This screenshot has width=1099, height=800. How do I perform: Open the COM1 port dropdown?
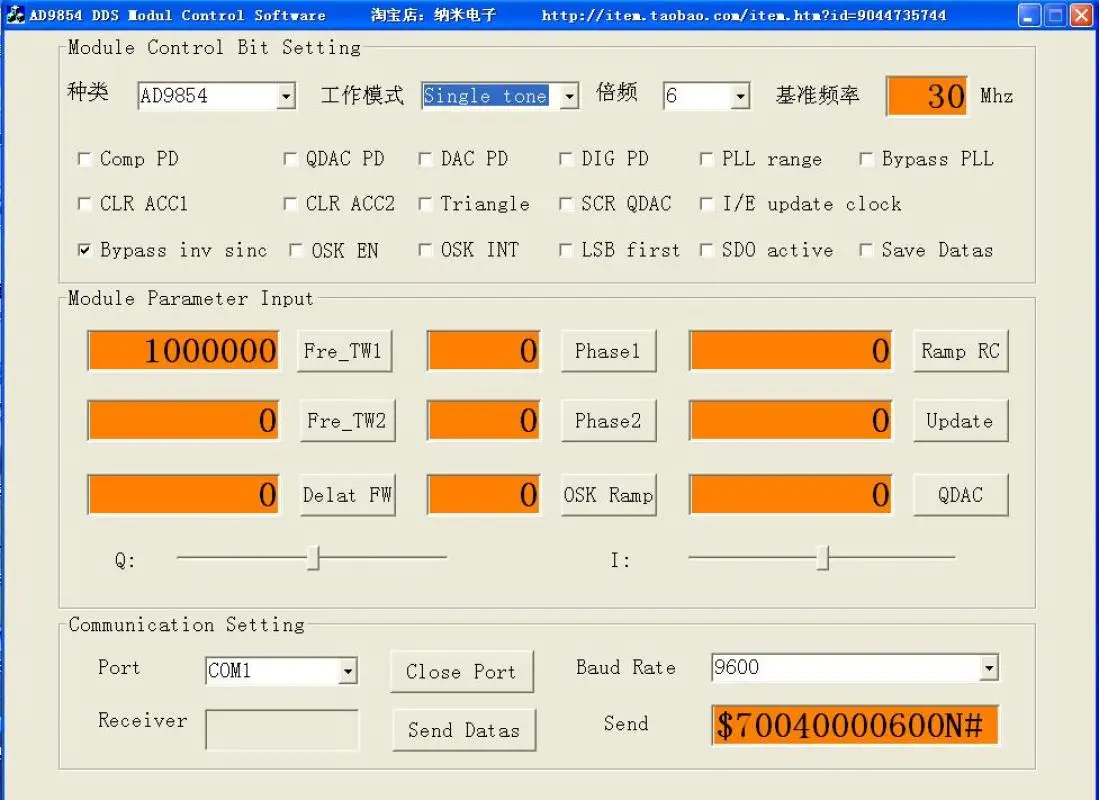click(348, 671)
